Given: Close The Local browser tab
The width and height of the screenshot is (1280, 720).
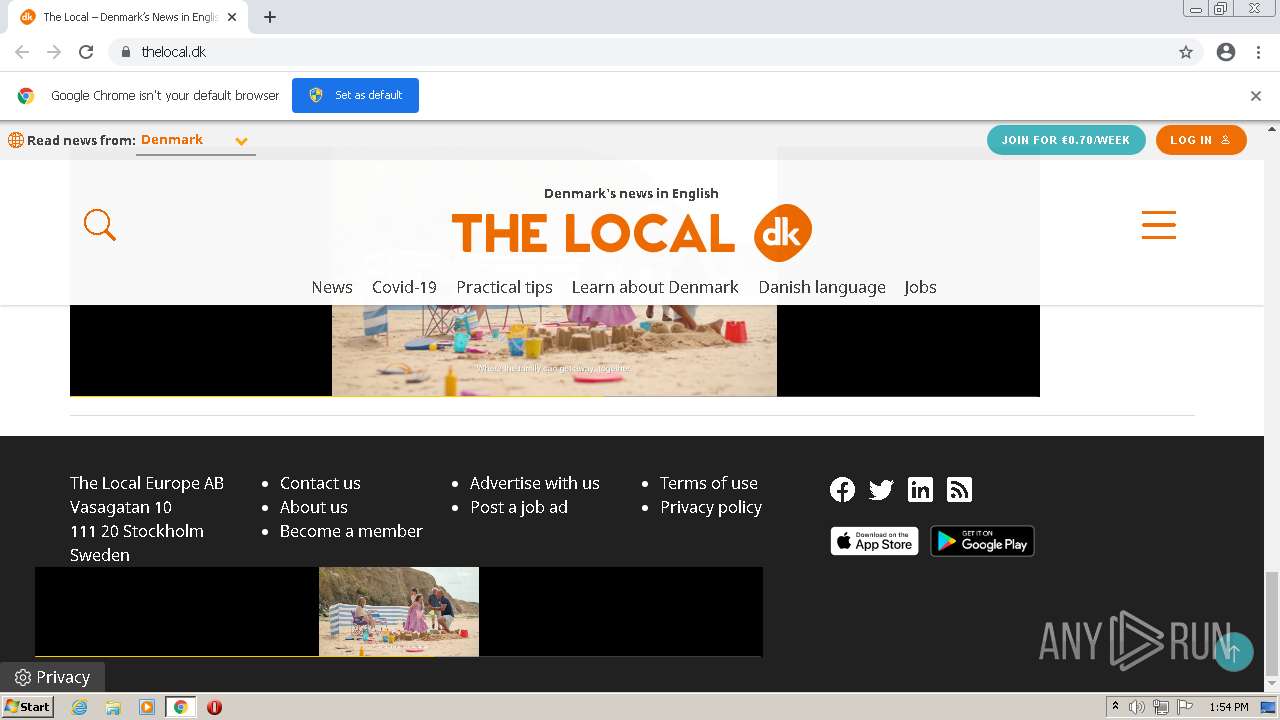Looking at the screenshot, I should (x=232, y=17).
